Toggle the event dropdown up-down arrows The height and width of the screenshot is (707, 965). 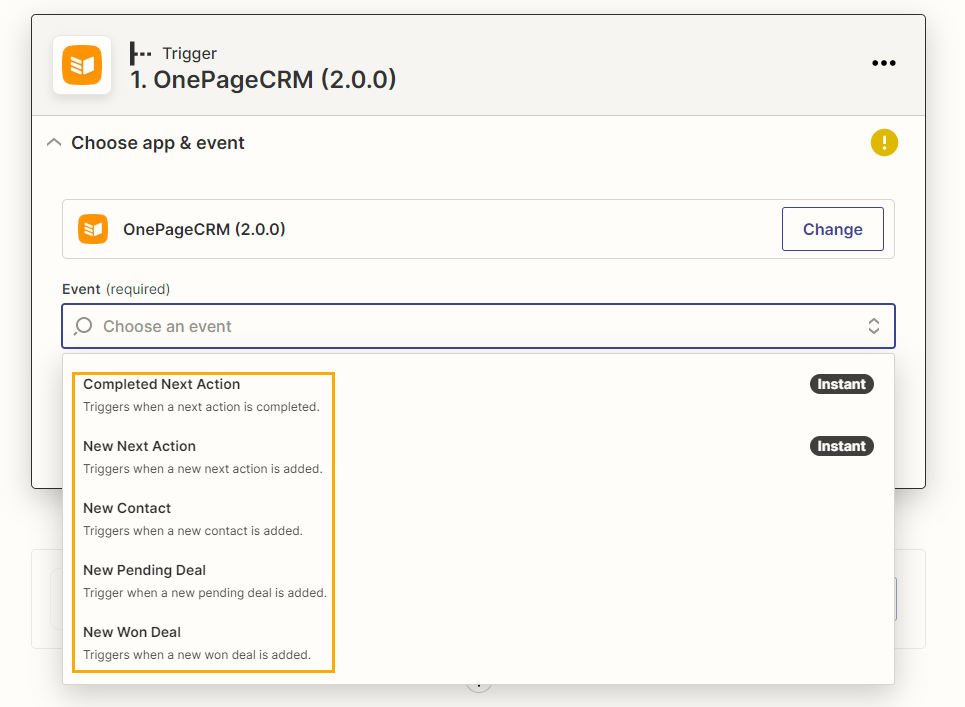coord(873,326)
